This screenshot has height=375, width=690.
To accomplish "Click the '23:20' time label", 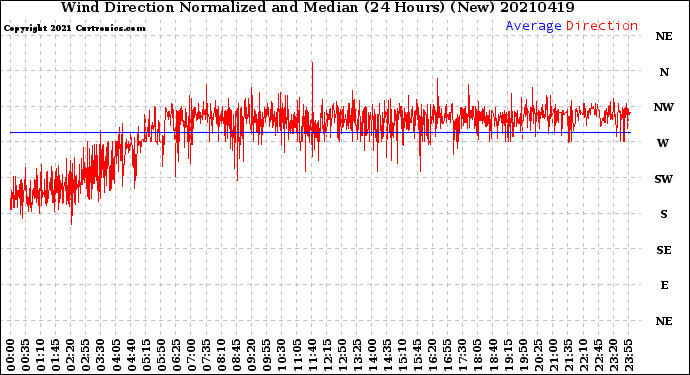I will pos(613,355).
